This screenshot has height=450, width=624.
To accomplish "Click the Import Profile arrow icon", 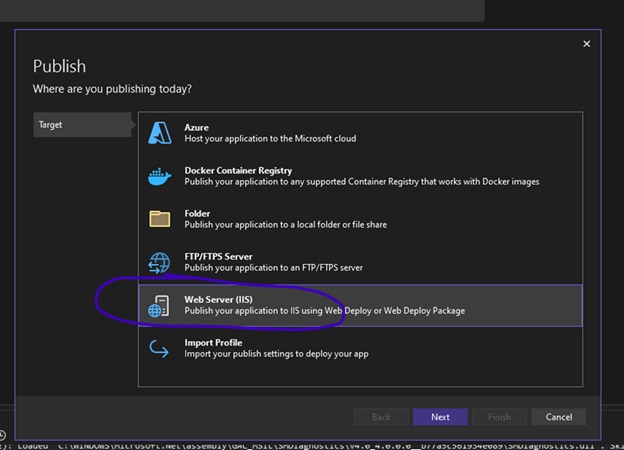I will (x=159, y=349).
